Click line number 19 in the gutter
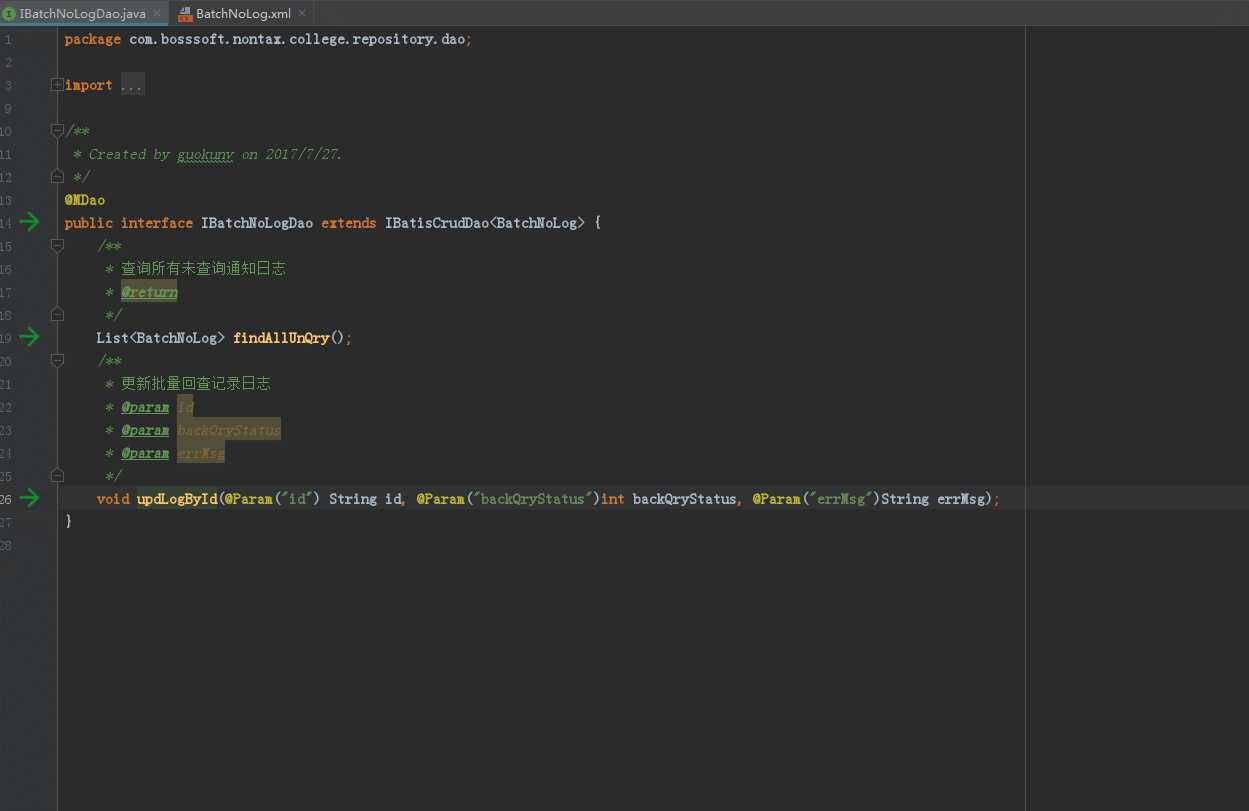Viewport: 1249px width, 811px height. (x=6, y=338)
